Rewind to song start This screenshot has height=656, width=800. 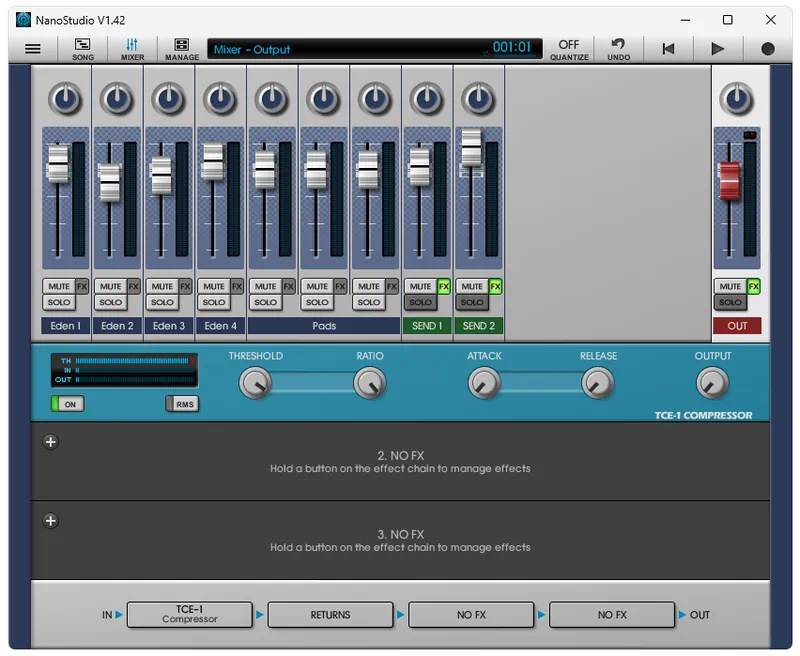668,49
